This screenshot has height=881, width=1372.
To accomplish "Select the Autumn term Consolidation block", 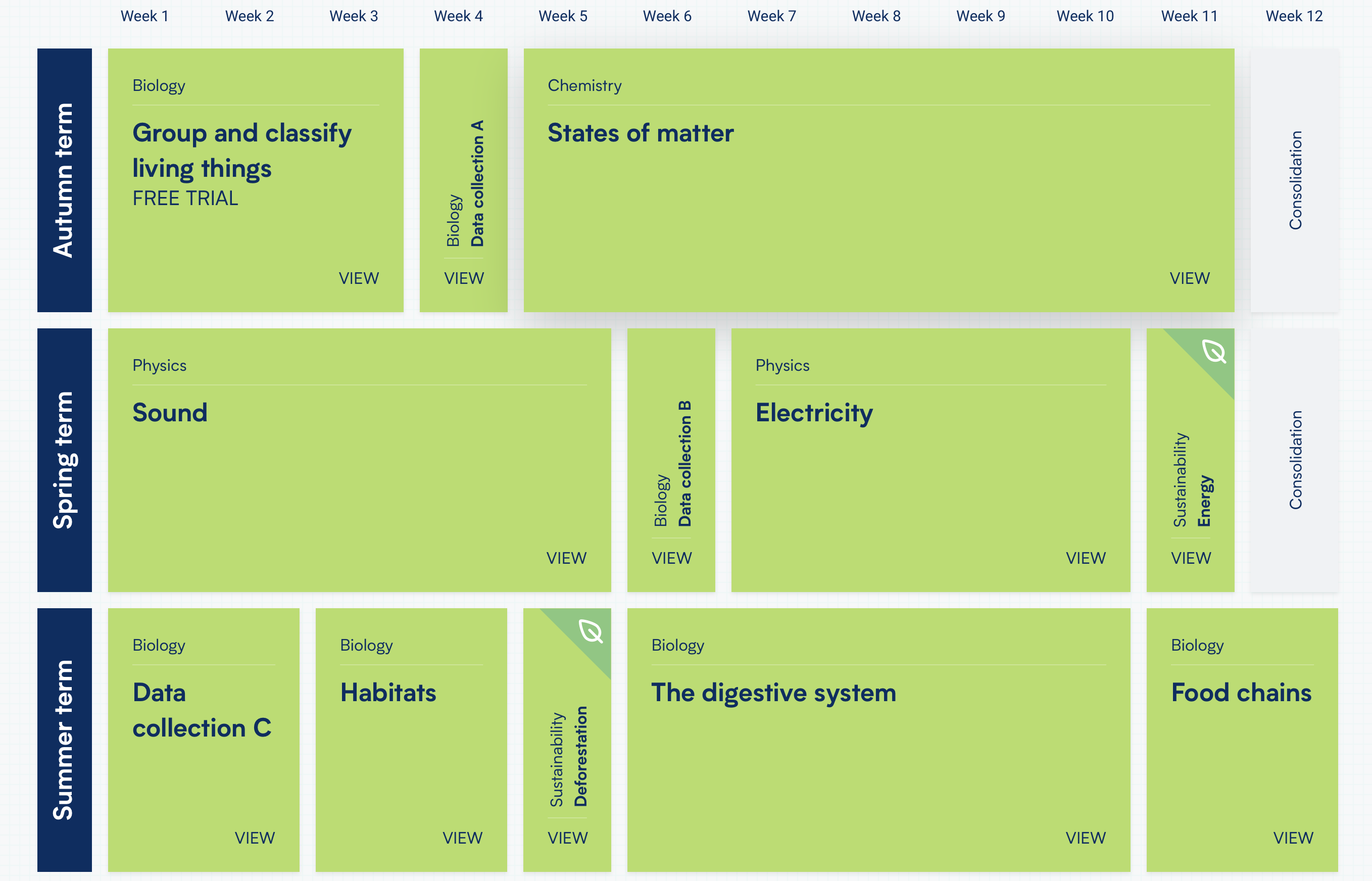I will (1294, 180).
